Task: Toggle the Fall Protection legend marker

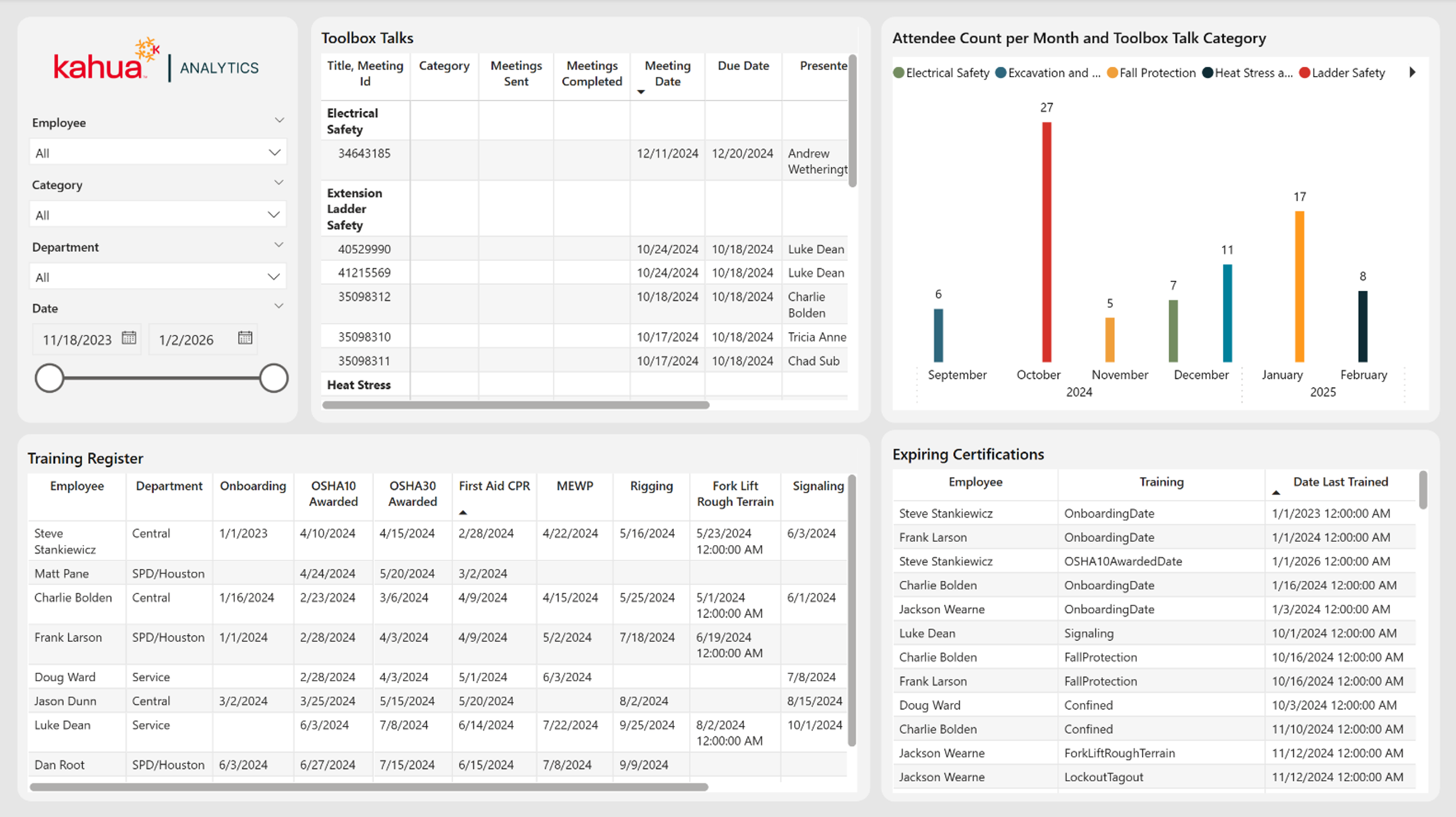Action: pyautogui.click(x=1112, y=73)
